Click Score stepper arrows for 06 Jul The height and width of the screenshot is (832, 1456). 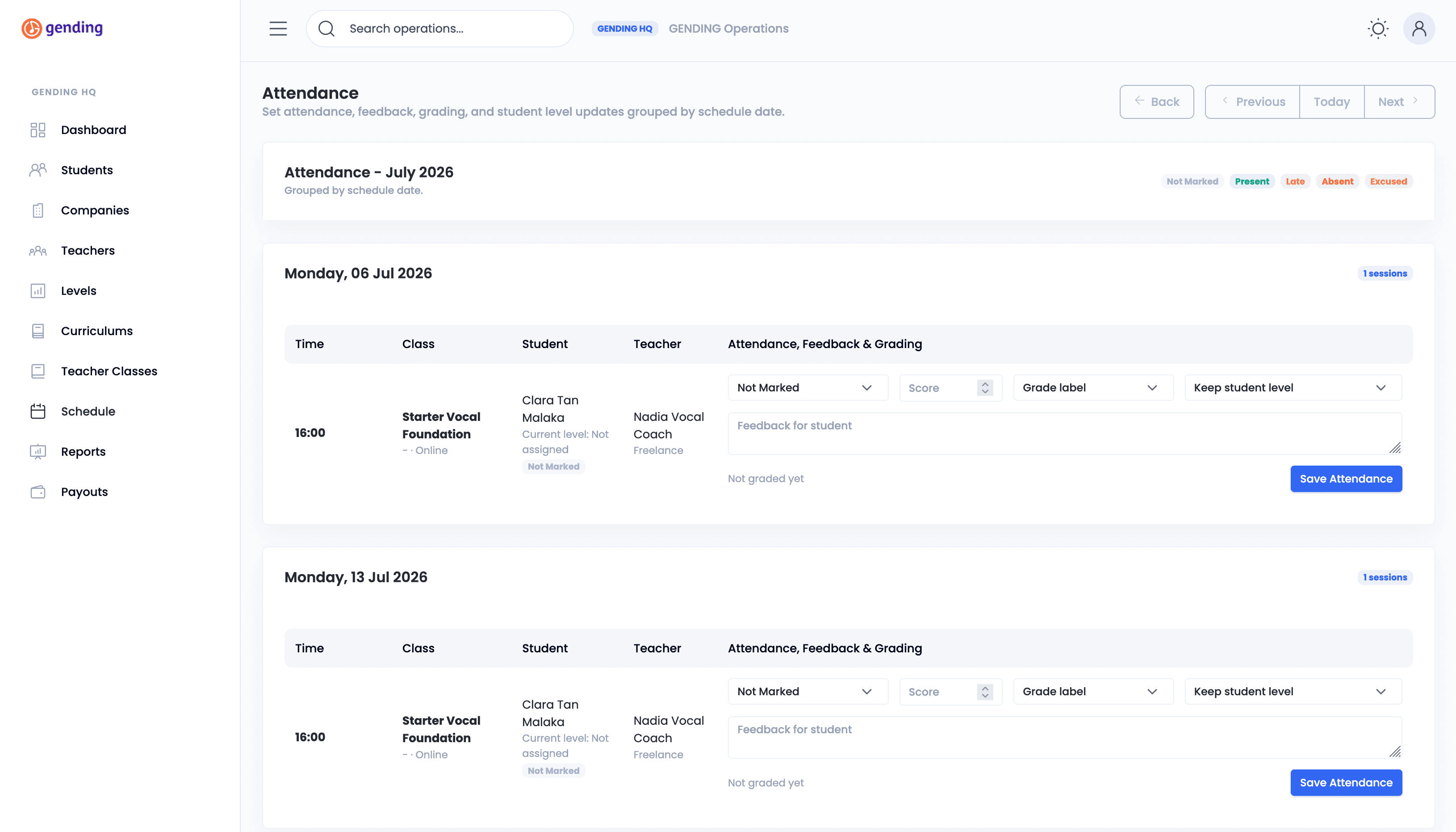click(985, 387)
